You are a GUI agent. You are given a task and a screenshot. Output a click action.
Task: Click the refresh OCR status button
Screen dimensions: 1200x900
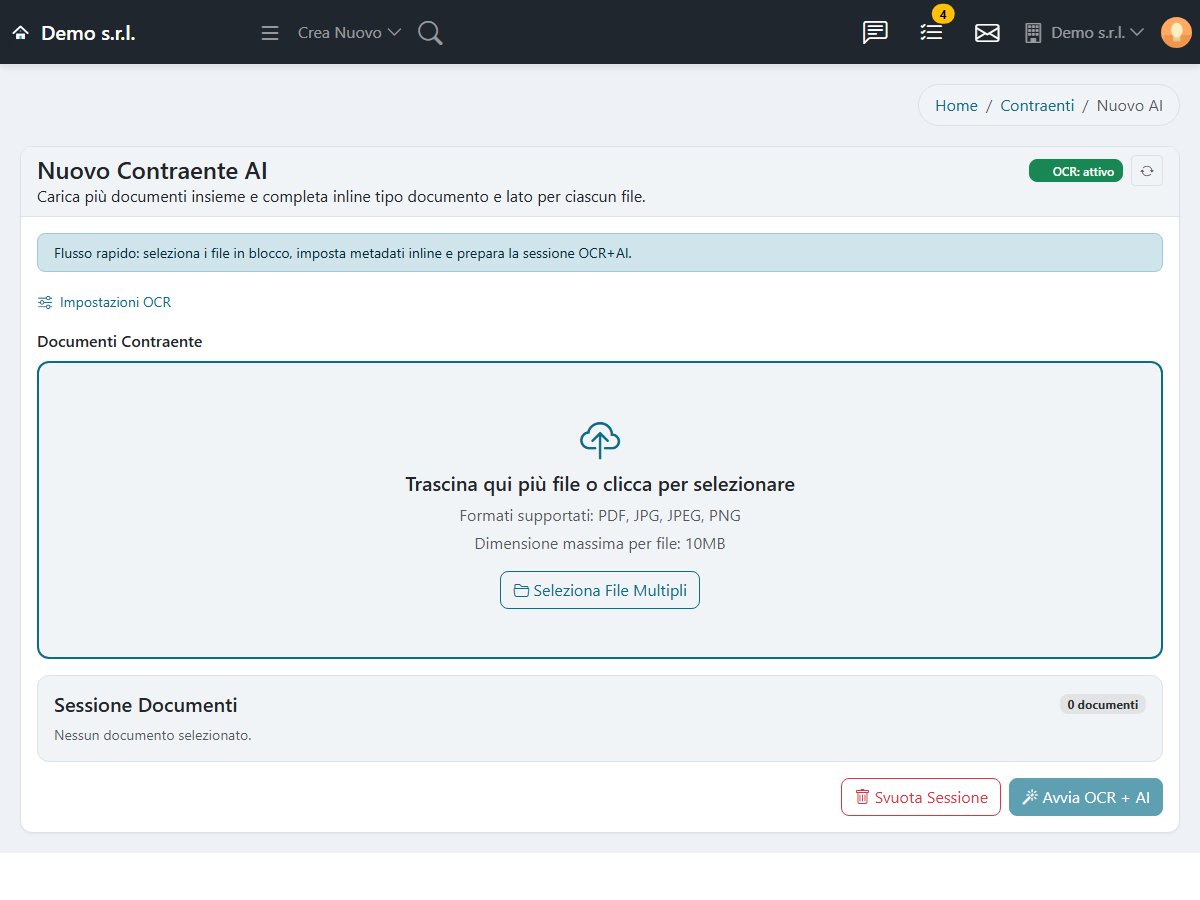[x=1147, y=171]
